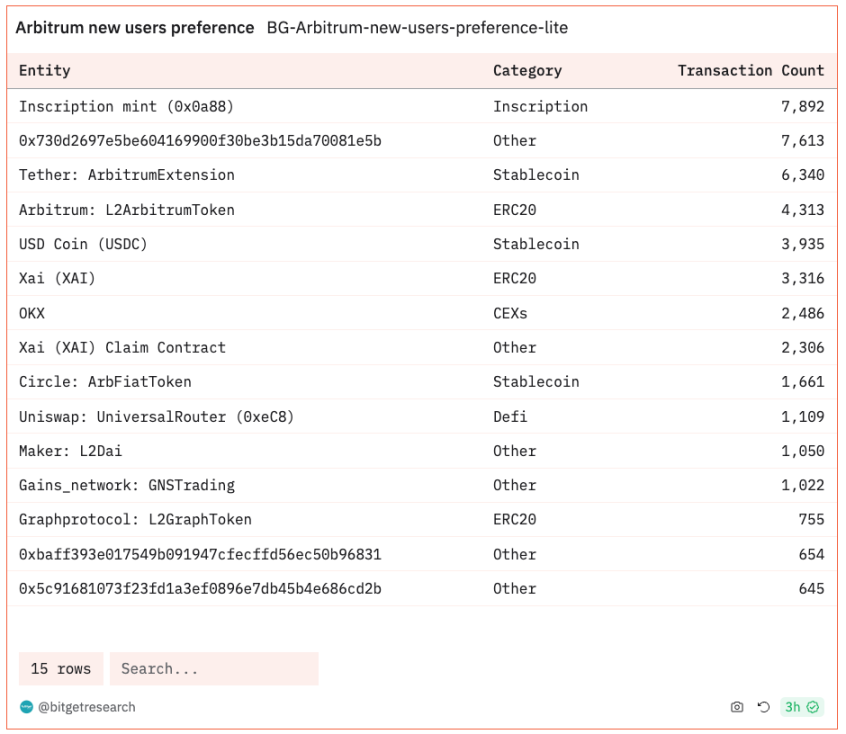The image size is (846, 734).
Task: Click the 15 rows counter
Action: coord(61,669)
